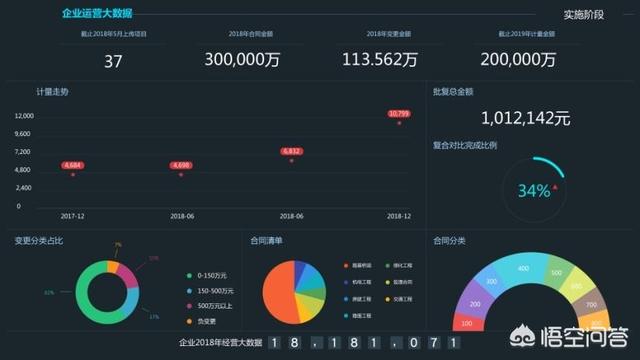Toggle the green pie legend dot
This screenshot has height=360, width=640.
pos(387,266)
